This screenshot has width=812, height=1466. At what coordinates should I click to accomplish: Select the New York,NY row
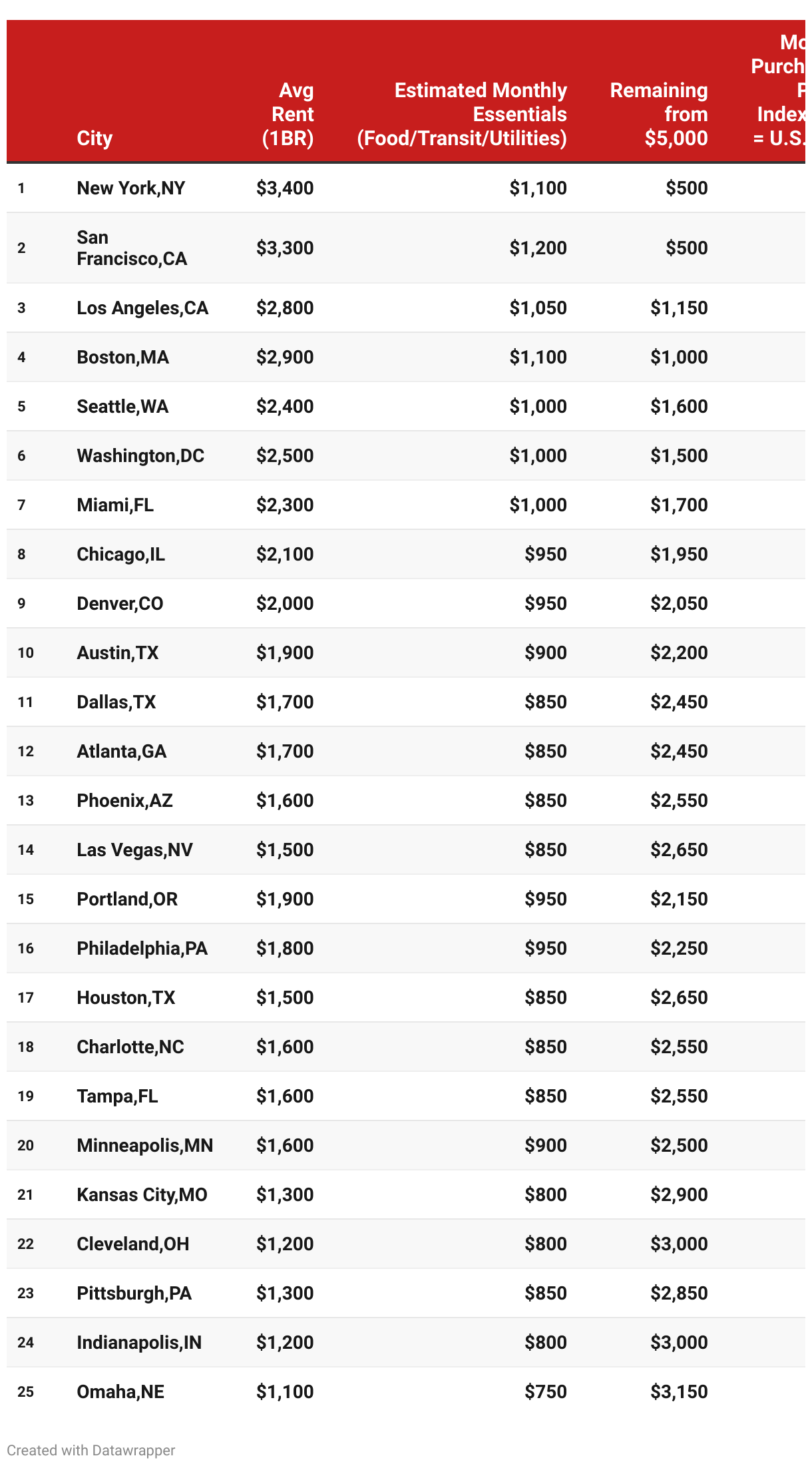pyautogui.click(x=406, y=188)
